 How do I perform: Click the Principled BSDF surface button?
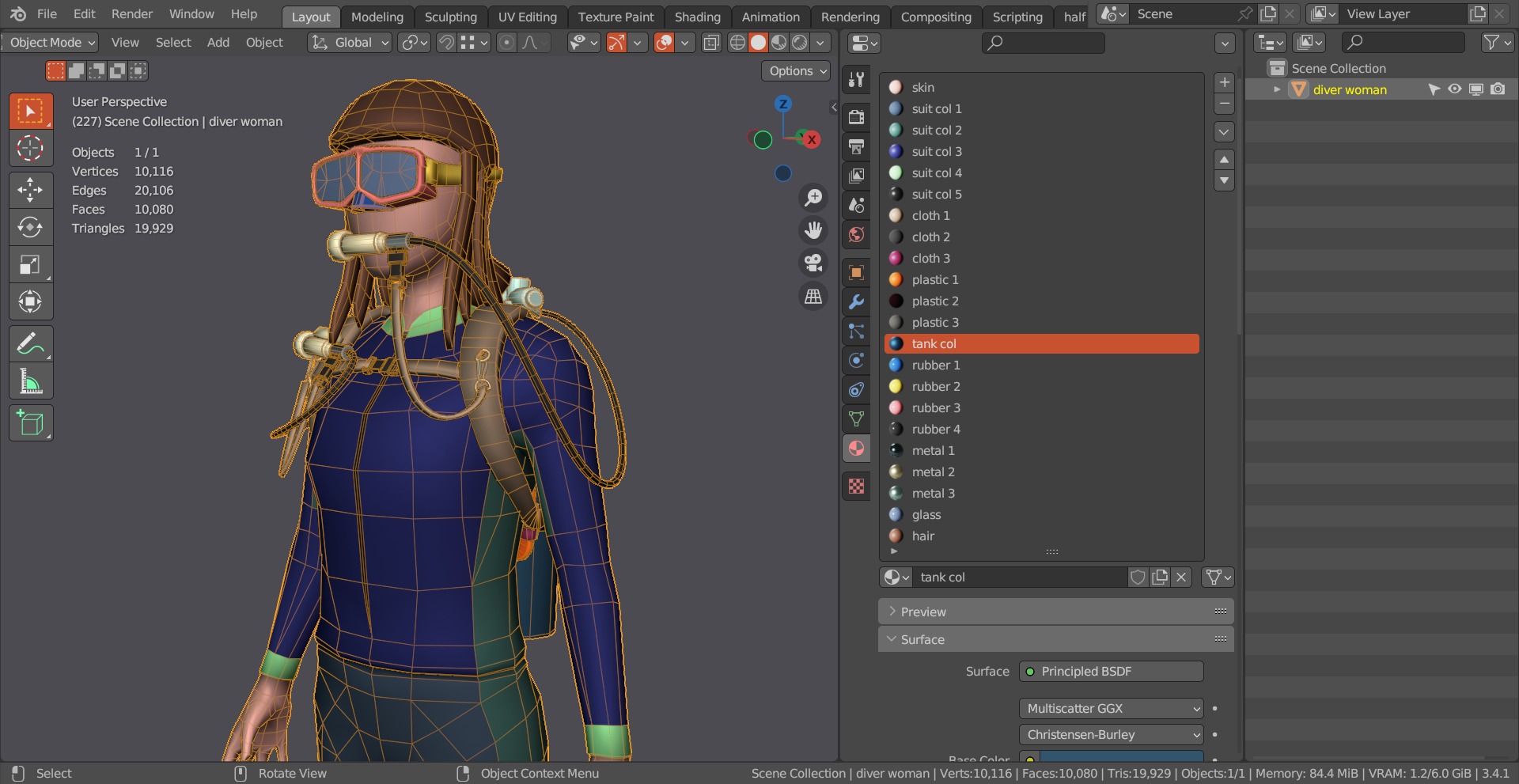(1111, 672)
